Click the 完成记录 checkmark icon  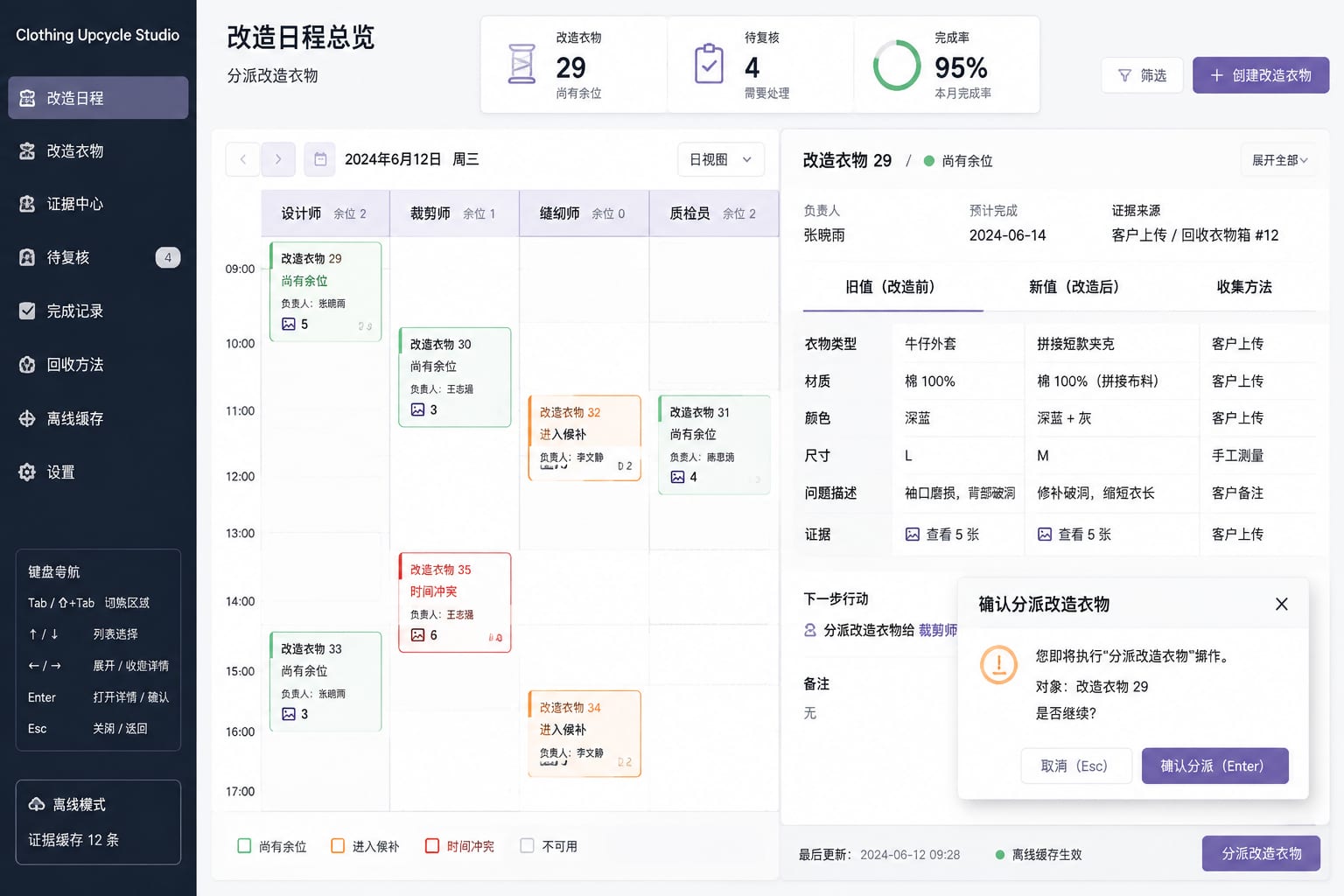(x=28, y=311)
